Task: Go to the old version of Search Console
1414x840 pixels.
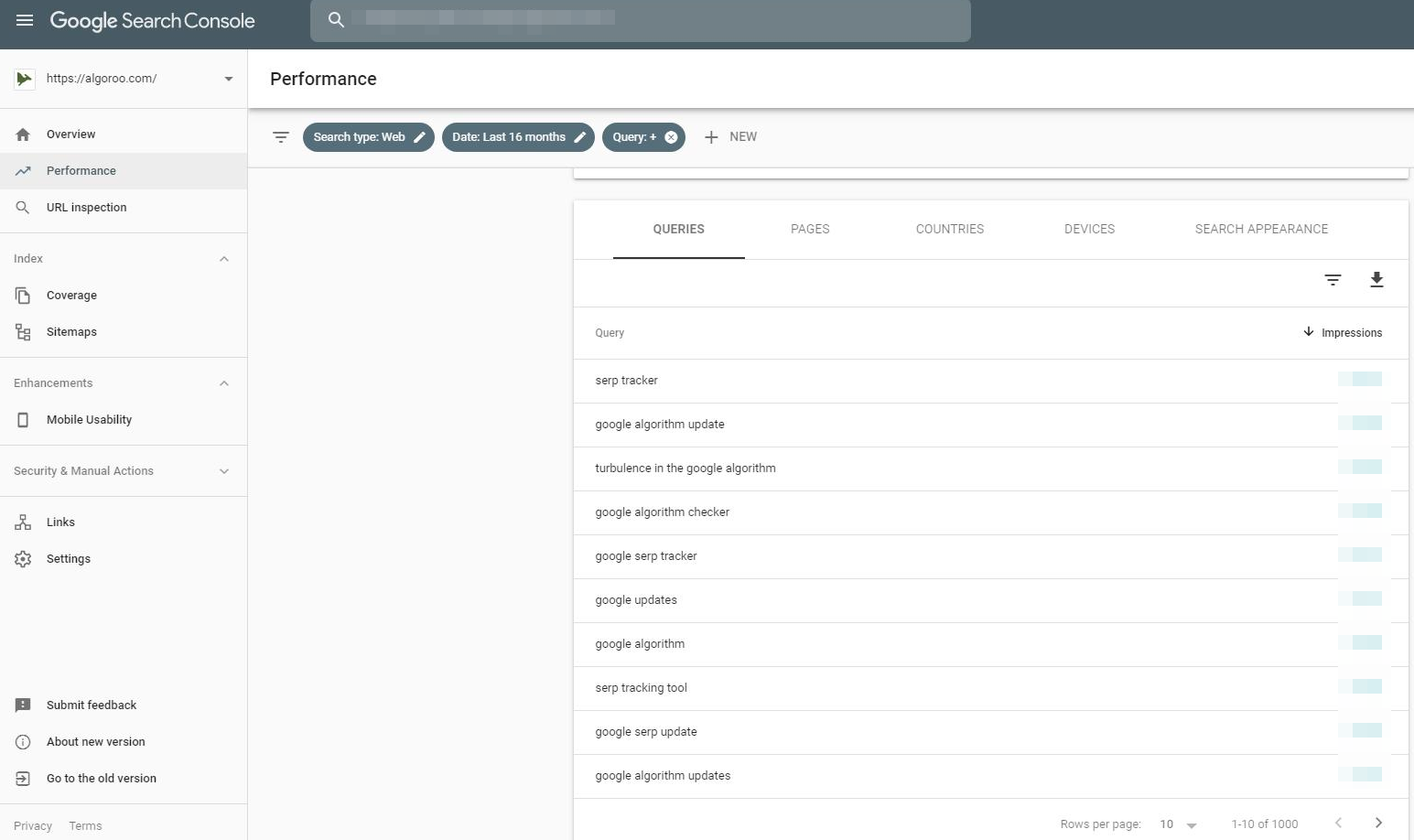Action: [x=101, y=778]
